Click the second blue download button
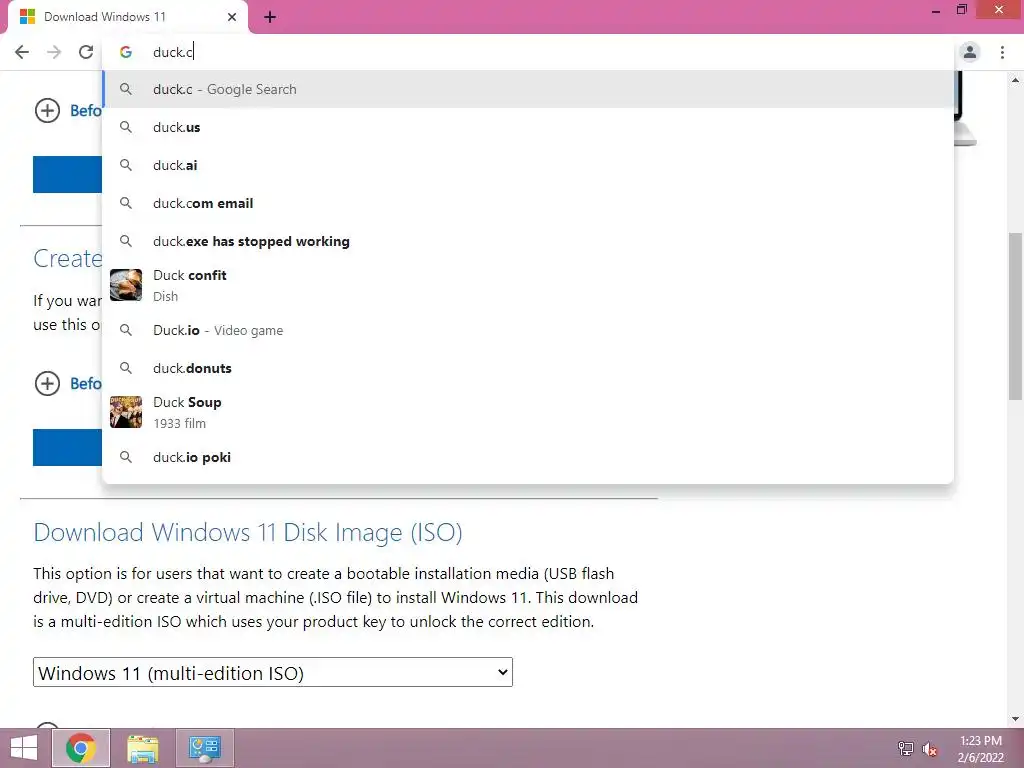This screenshot has height=768, width=1024. pyautogui.click(x=67, y=447)
